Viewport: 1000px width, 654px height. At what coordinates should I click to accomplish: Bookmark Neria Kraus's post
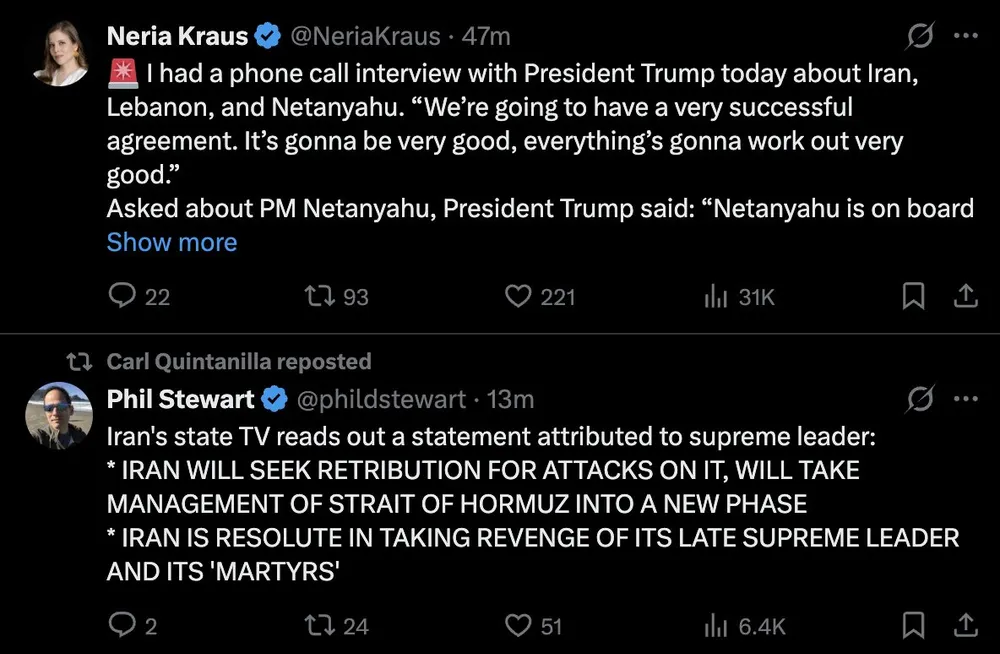(913, 296)
